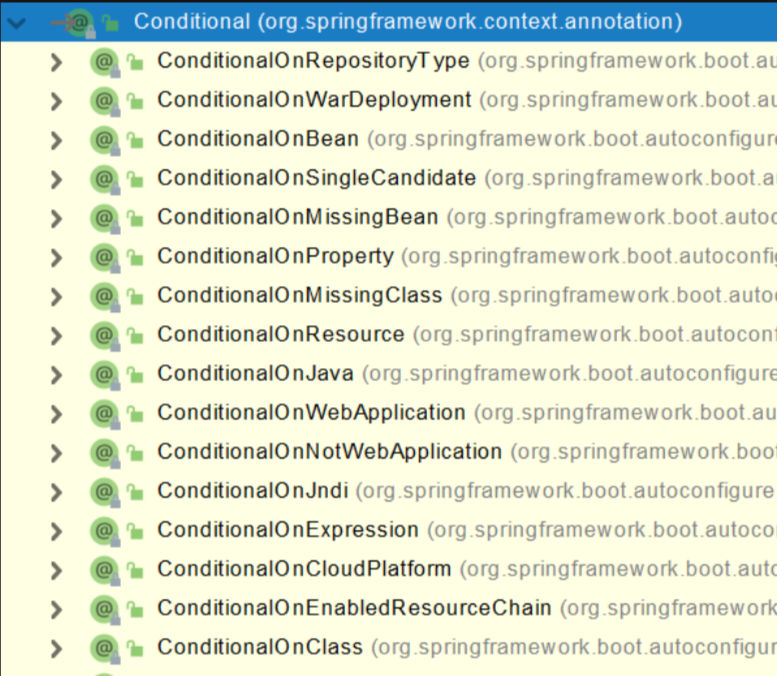Select ConditionalOnWarDeployment text
The height and width of the screenshot is (676, 777).
(314, 101)
